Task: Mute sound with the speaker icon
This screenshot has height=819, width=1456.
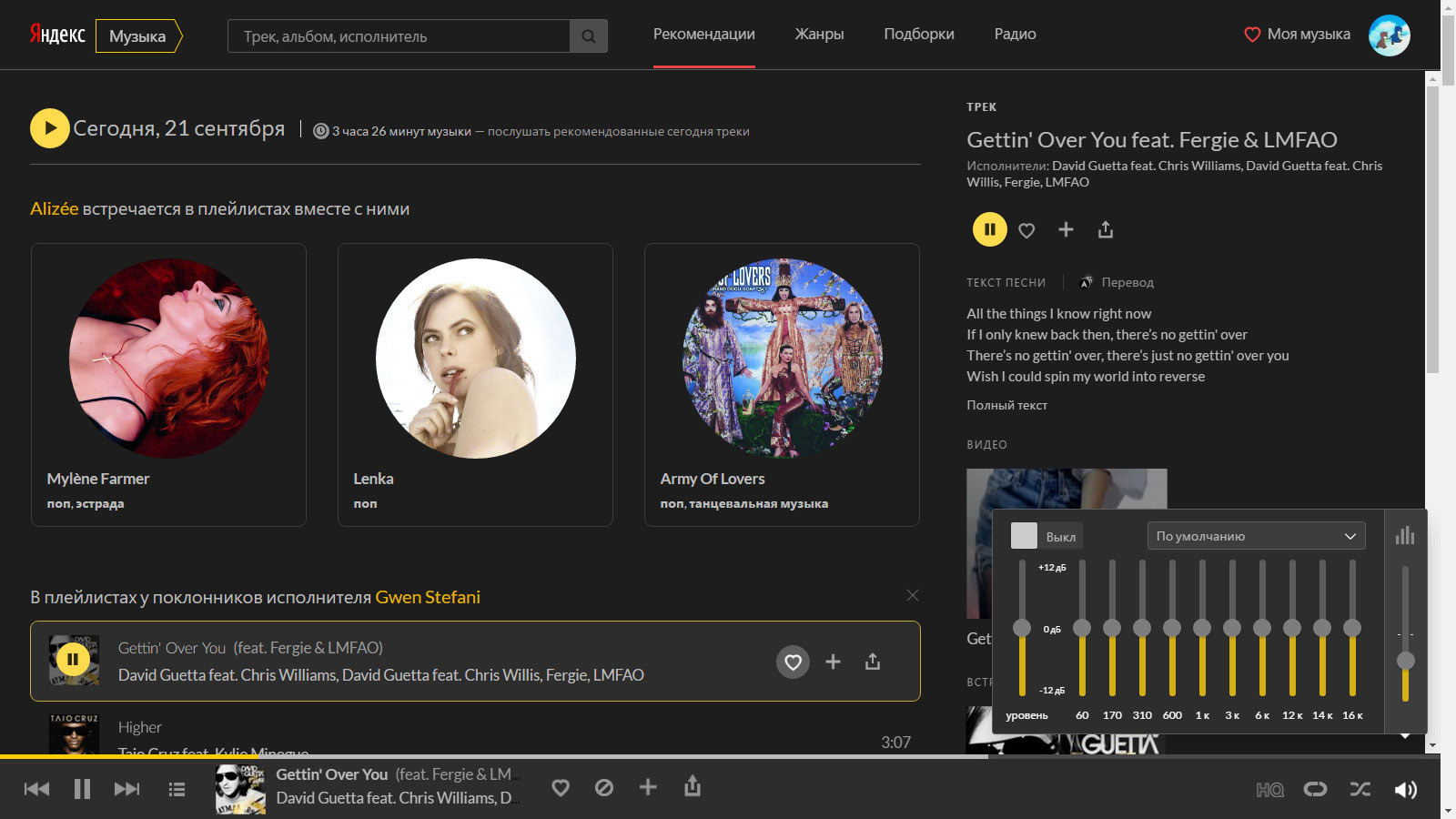Action: click(1406, 789)
